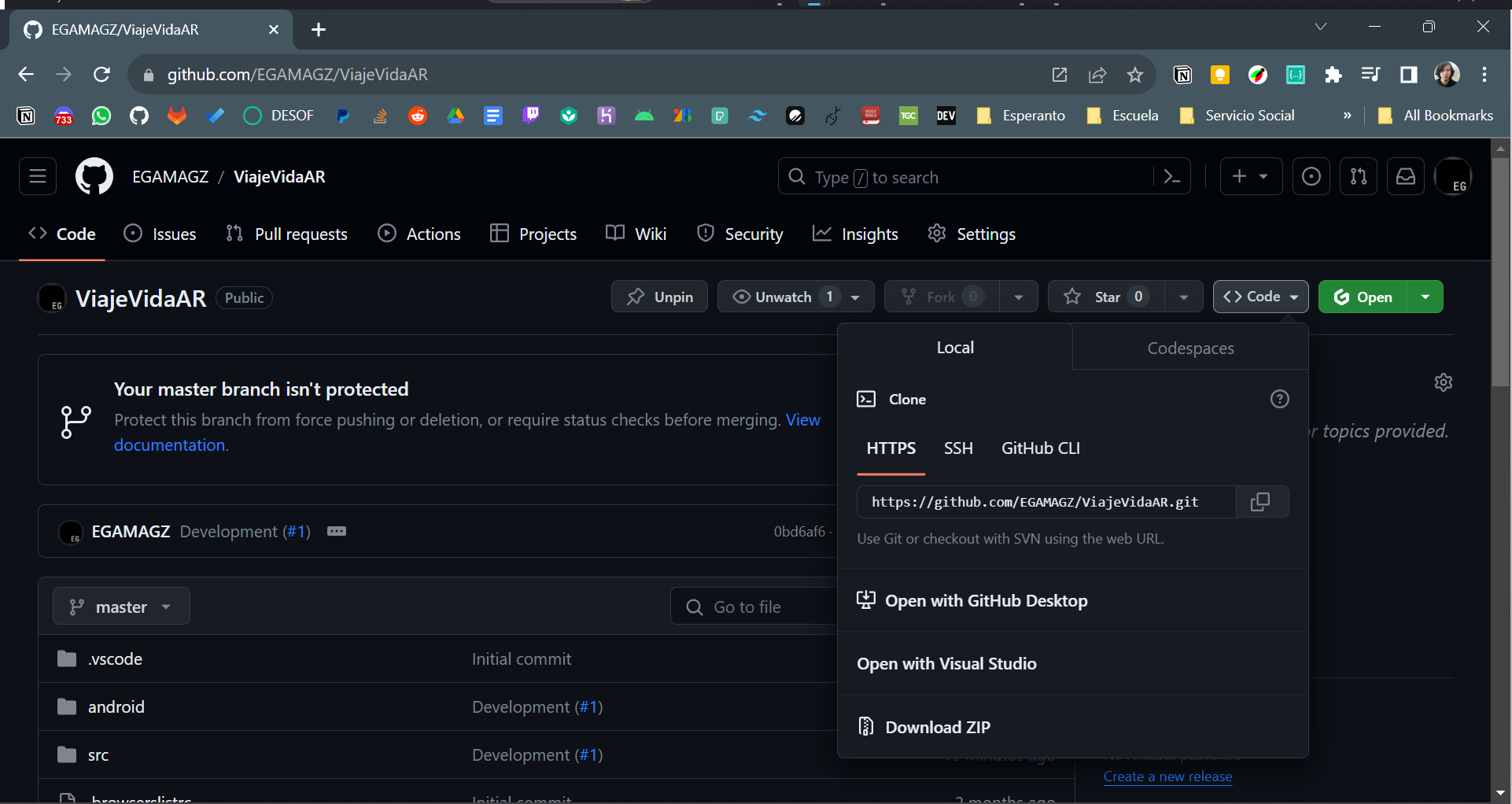Reload the page

pyautogui.click(x=101, y=75)
